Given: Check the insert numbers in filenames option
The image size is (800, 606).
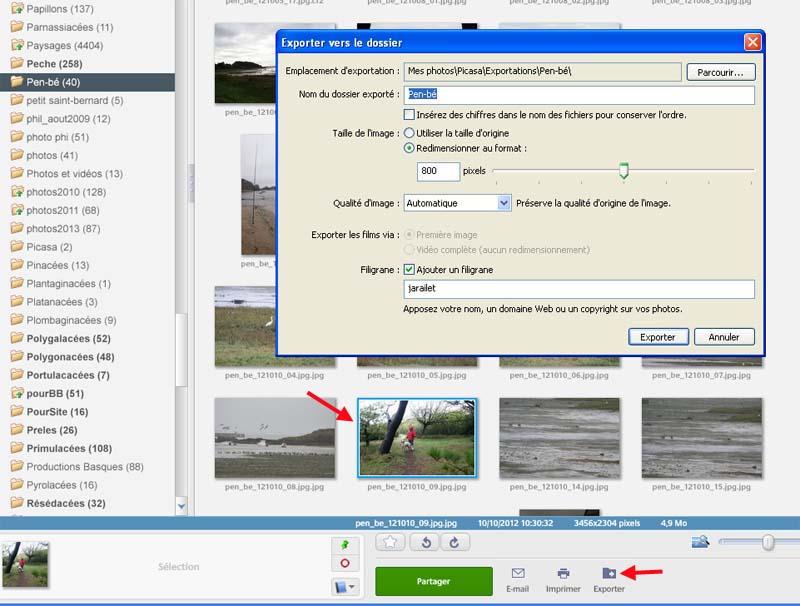Looking at the screenshot, I should point(409,114).
